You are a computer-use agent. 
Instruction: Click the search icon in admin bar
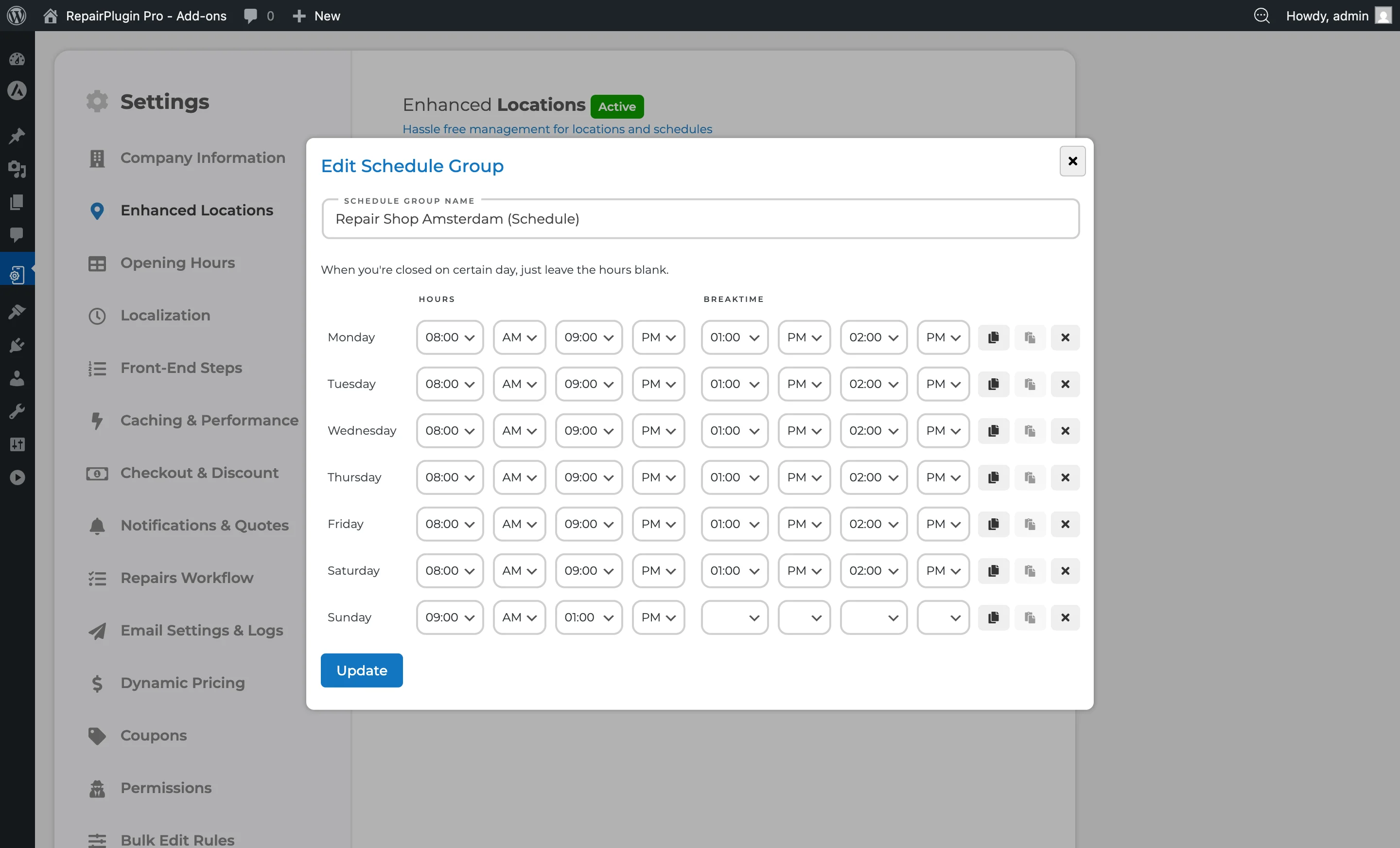click(1261, 16)
